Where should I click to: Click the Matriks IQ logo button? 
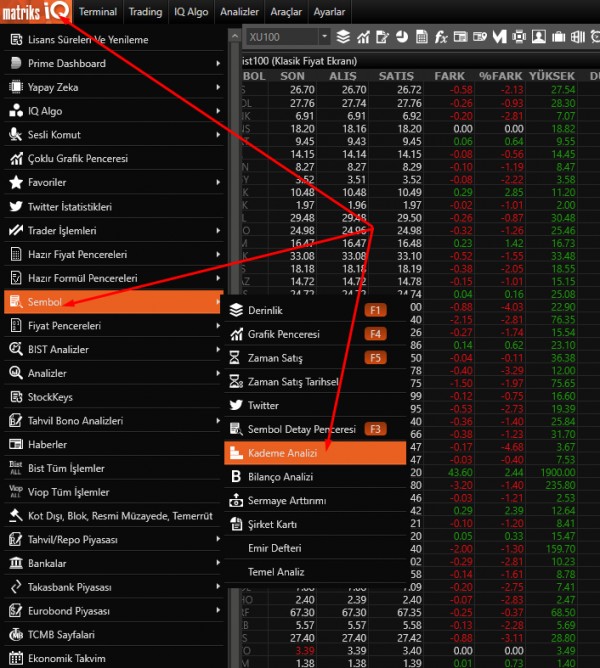(x=36, y=12)
